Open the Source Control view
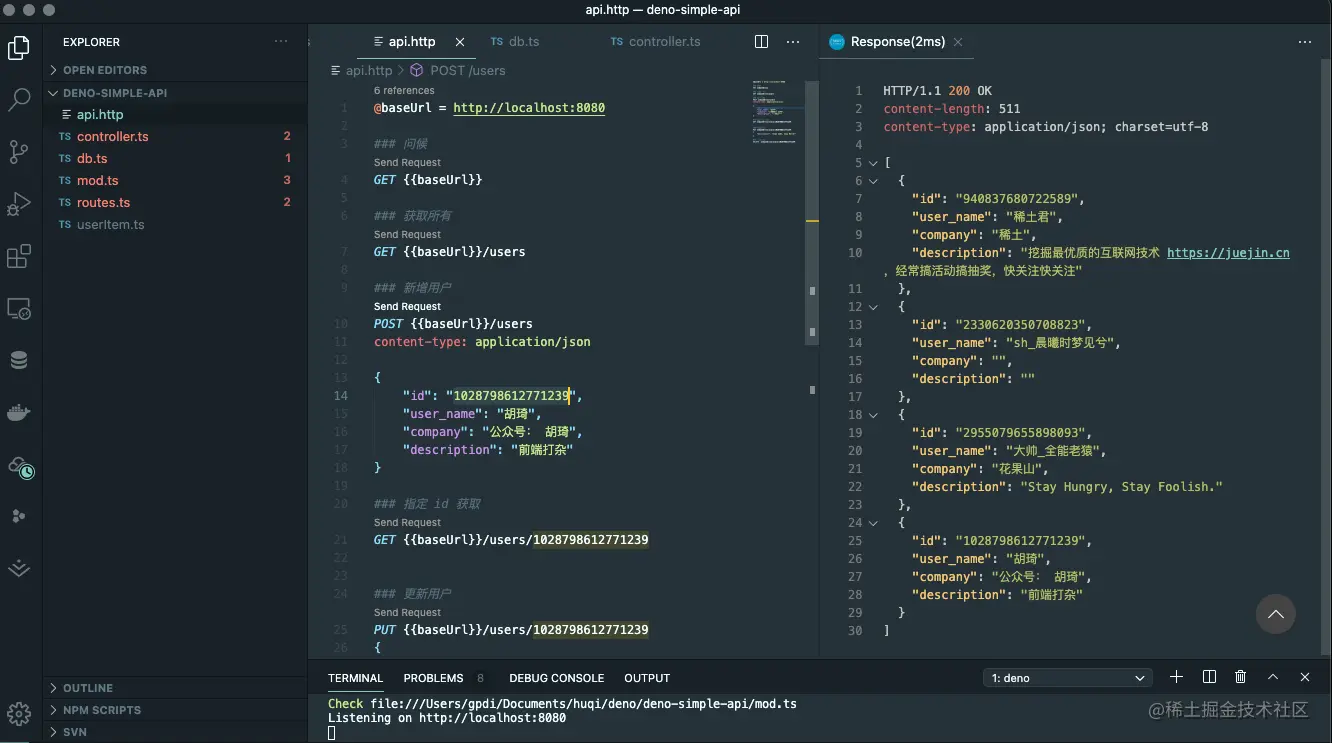The width and height of the screenshot is (1332, 743). (18, 152)
